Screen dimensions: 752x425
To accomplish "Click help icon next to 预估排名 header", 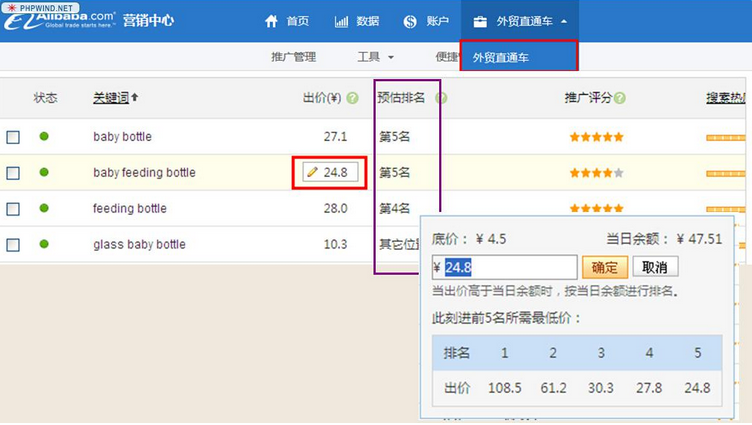I will [441, 98].
